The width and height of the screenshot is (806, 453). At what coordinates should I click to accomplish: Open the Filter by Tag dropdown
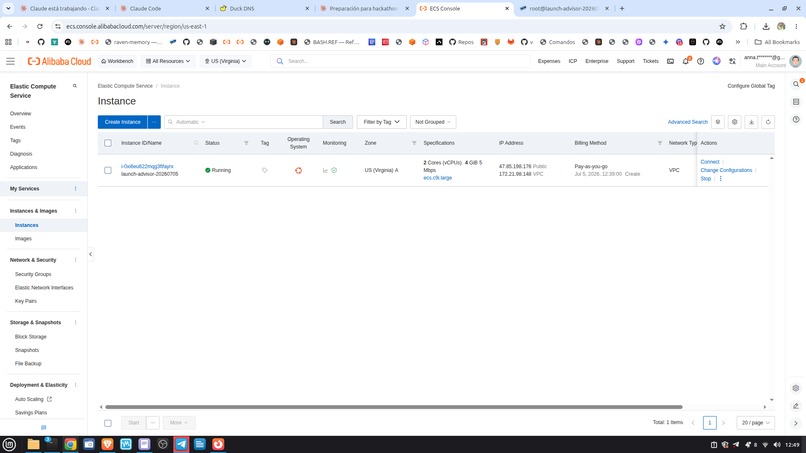[381, 122]
